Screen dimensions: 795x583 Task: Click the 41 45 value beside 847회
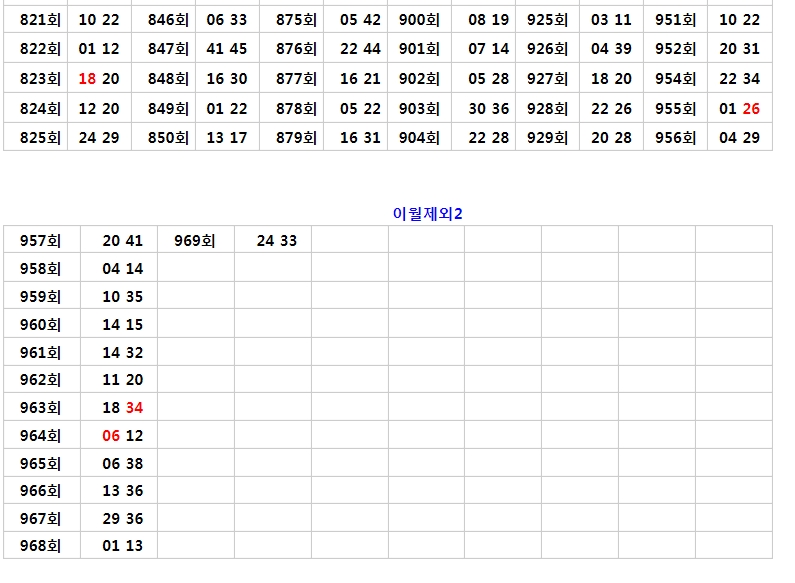point(227,49)
